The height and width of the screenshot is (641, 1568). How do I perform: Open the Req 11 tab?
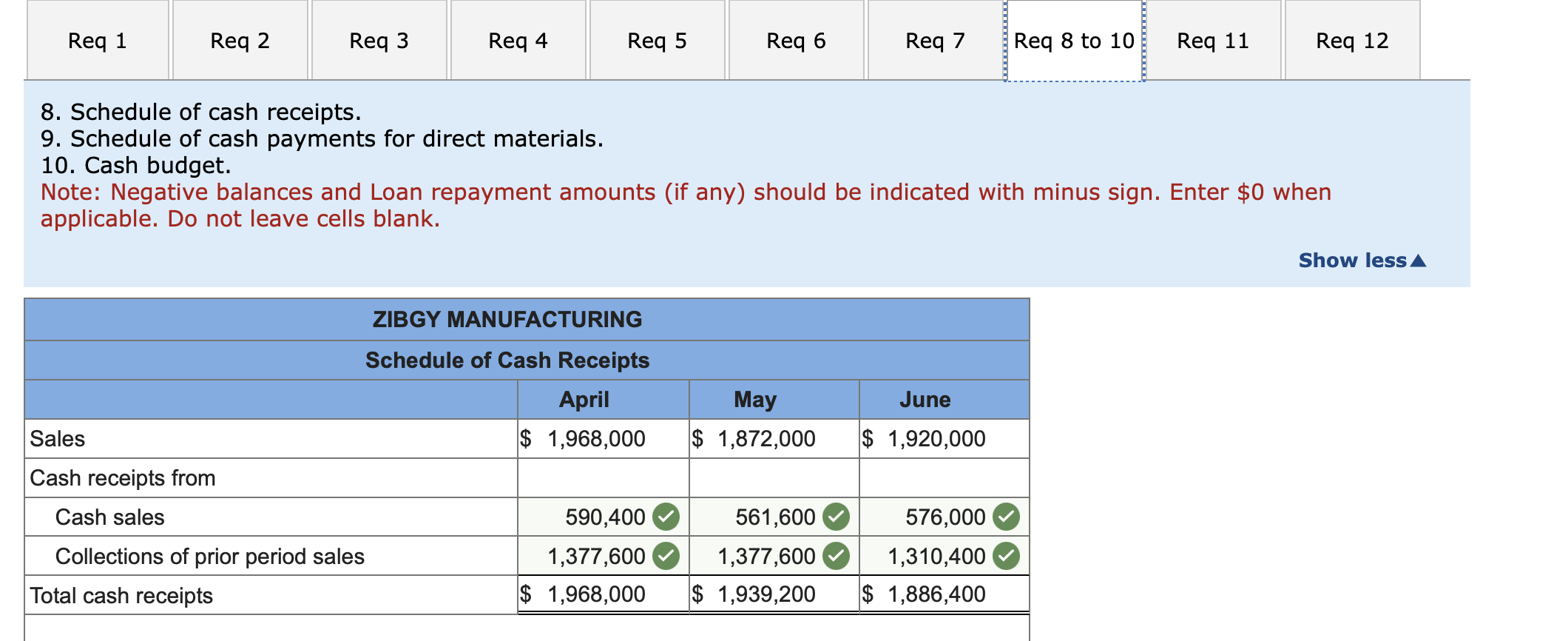(x=1212, y=41)
